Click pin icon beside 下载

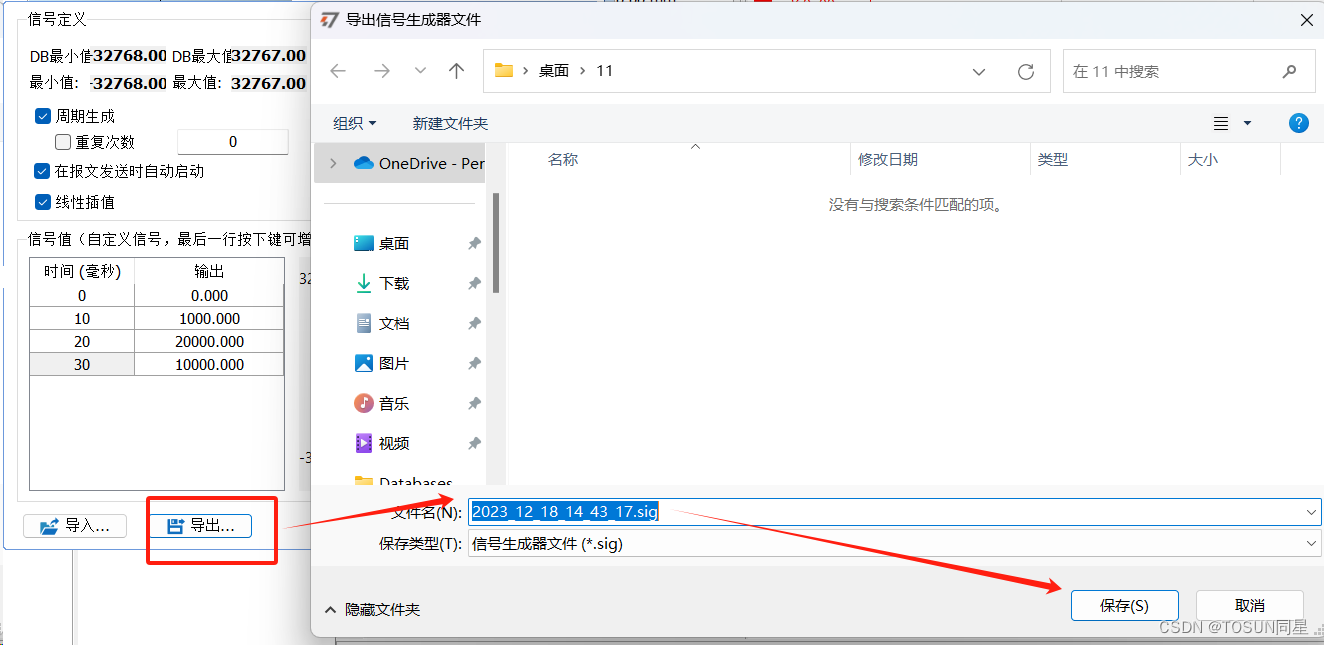475,283
